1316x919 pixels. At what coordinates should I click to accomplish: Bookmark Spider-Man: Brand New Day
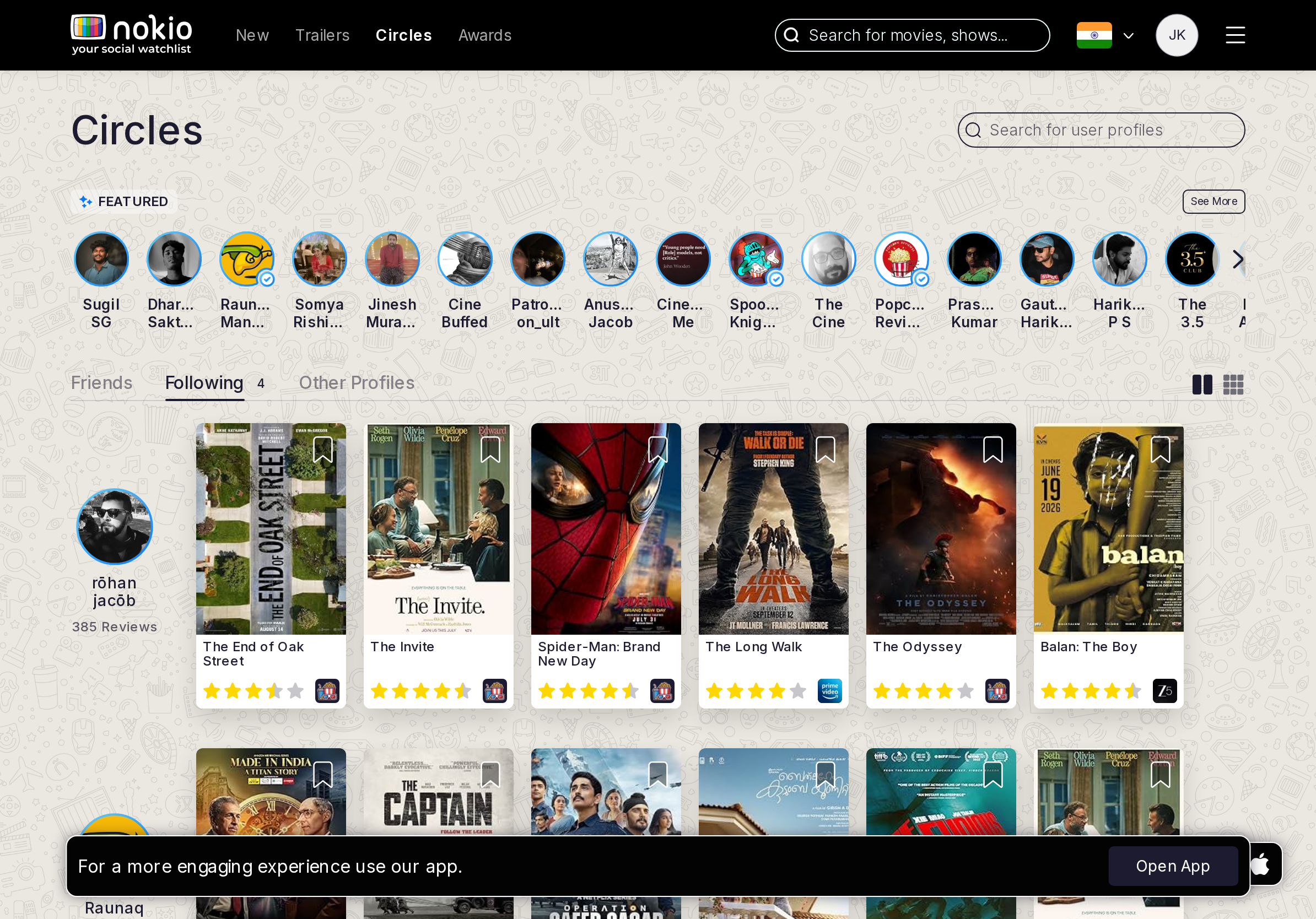click(657, 450)
